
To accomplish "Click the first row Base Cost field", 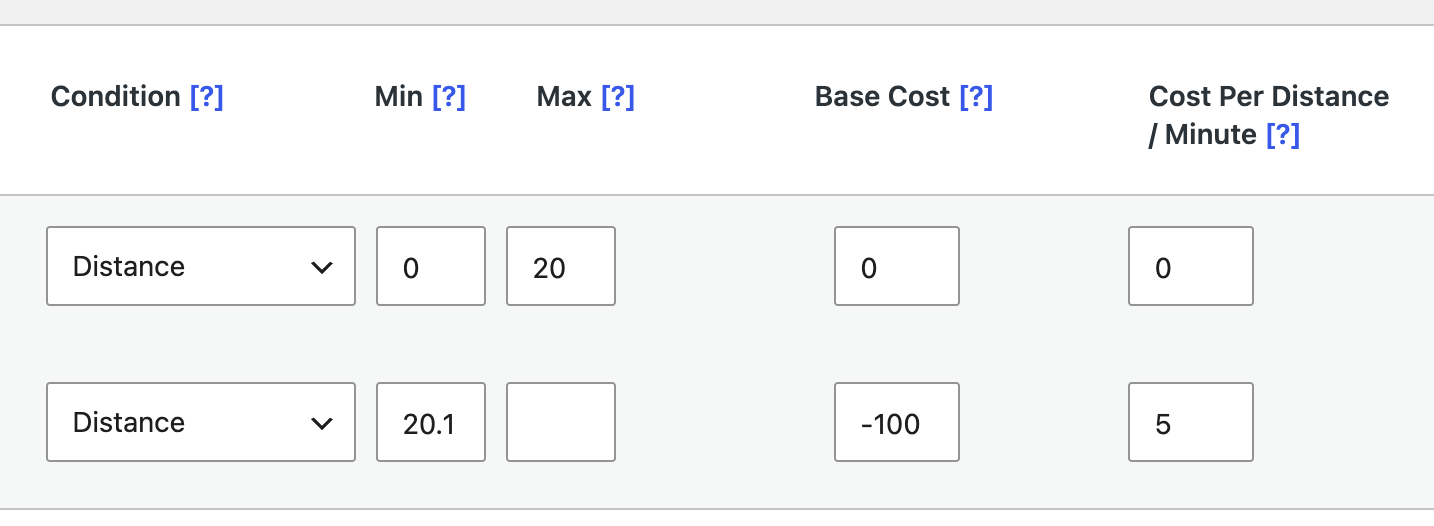I will tap(897, 266).
